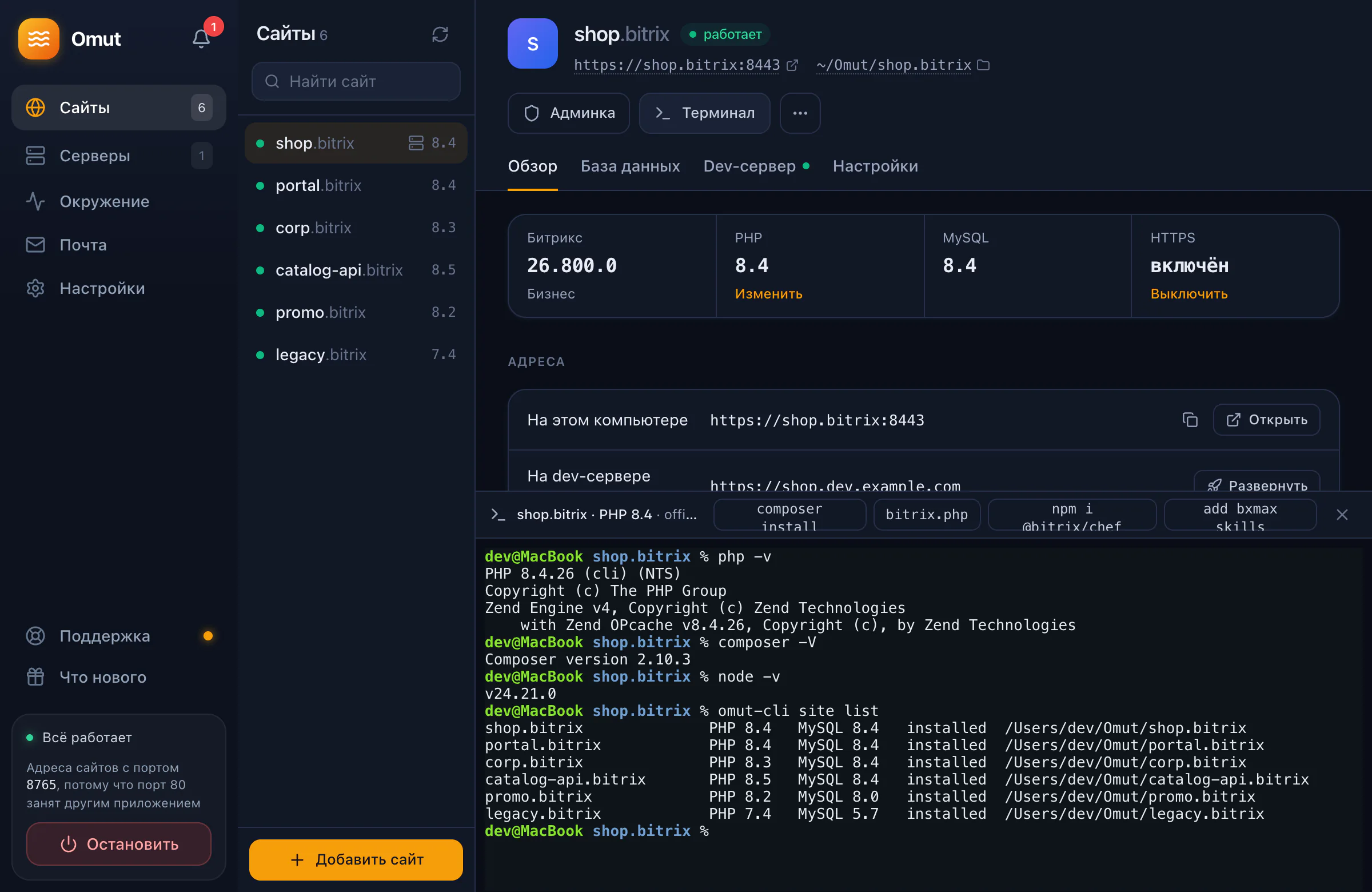Viewport: 1372px width, 892px height.
Task: Switch to the Обзор tab
Action: coord(532,166)
